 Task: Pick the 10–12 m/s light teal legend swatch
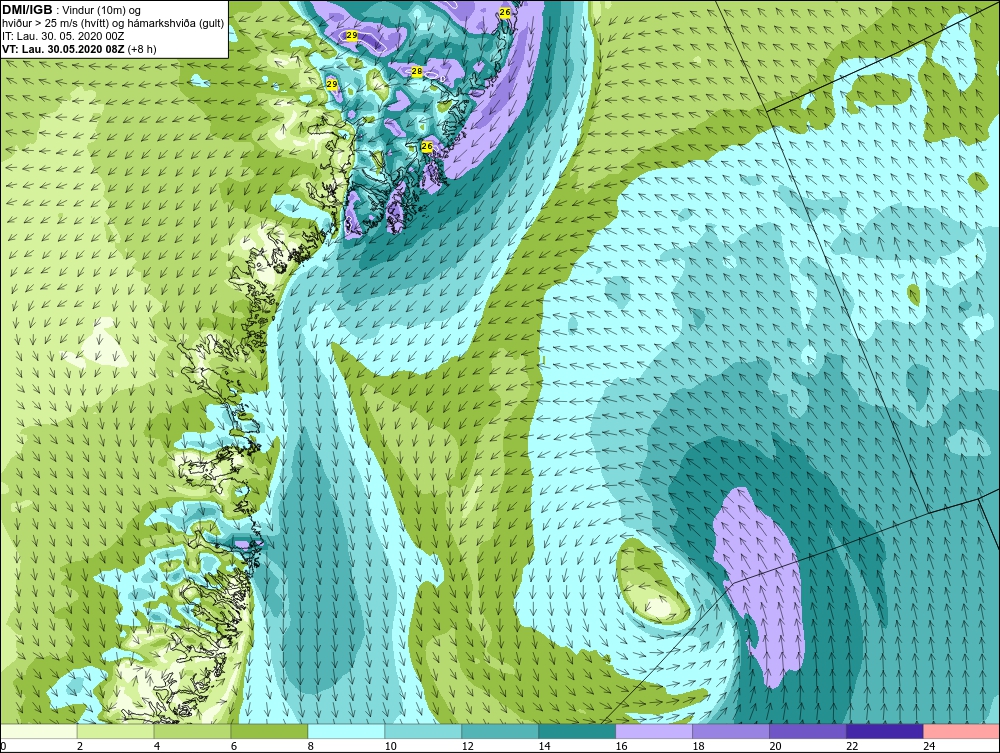coord(423,731)
